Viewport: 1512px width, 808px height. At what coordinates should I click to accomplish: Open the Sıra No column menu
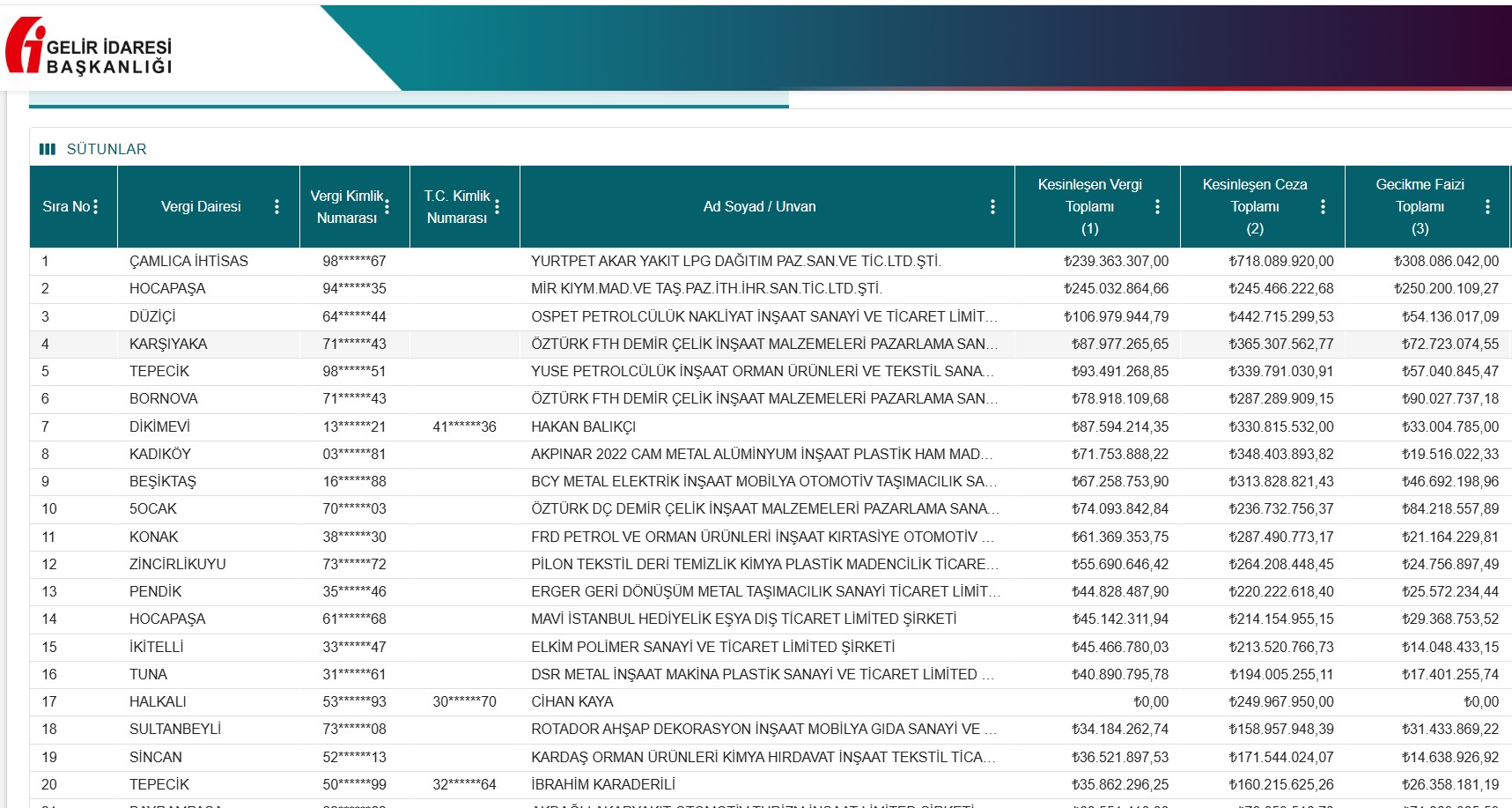click(95, 206)
